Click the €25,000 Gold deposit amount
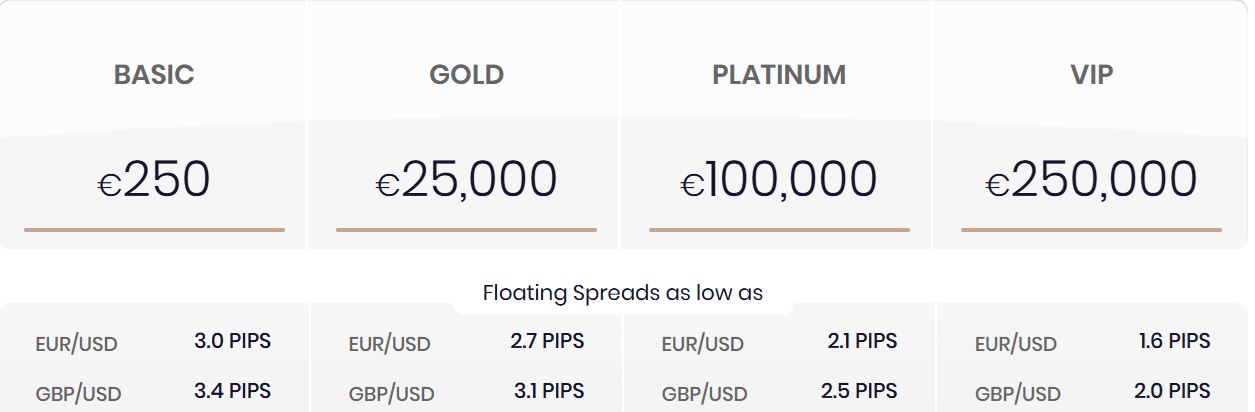 click(x=466, y=180)
